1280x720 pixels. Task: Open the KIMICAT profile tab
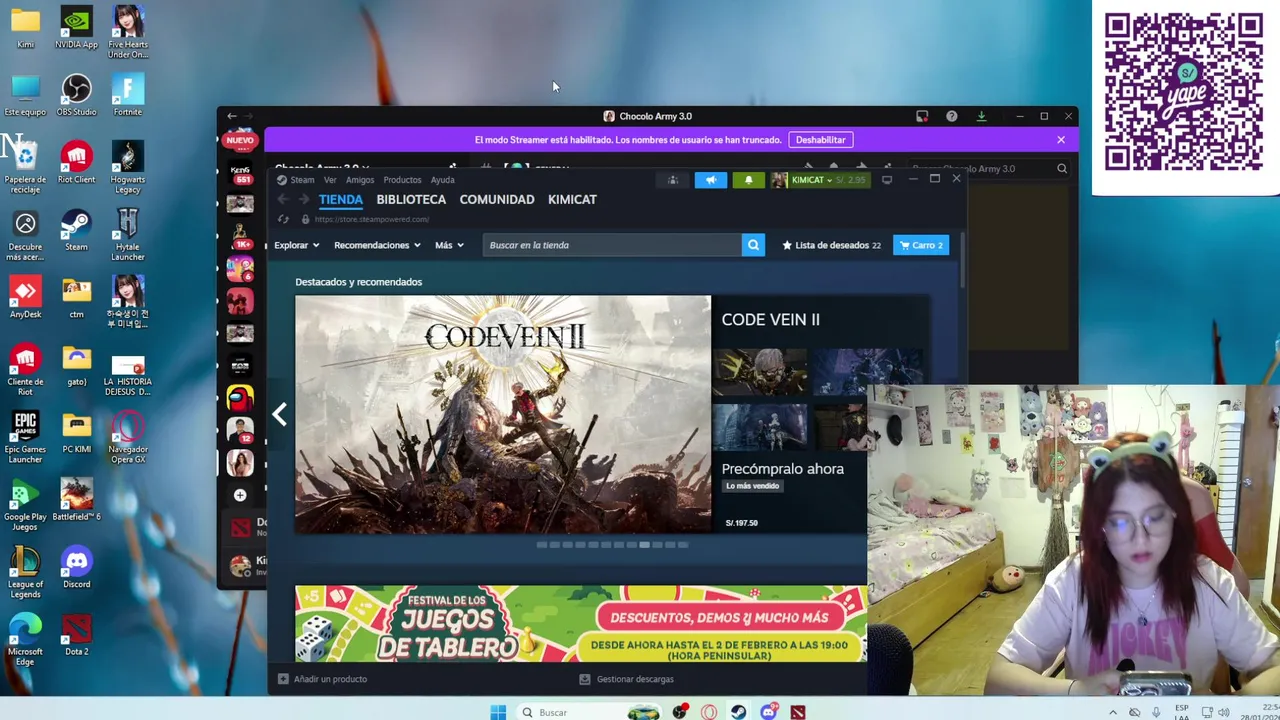[x=572, y=199]
